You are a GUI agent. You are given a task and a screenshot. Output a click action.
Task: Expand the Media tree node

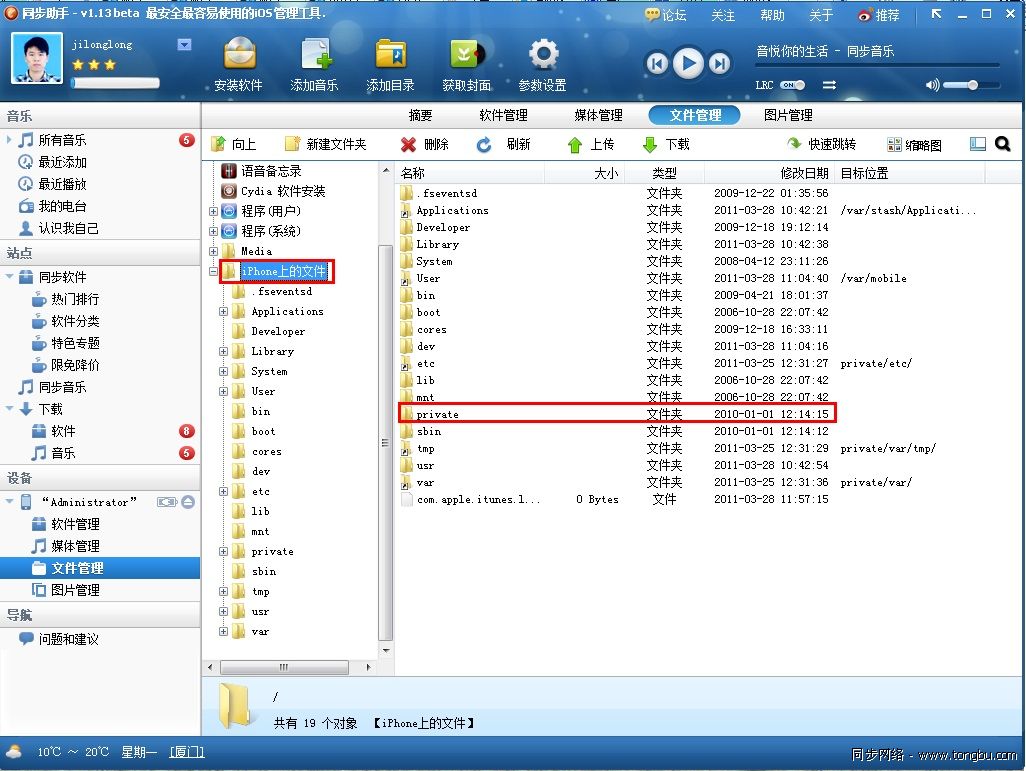(213, 251)
